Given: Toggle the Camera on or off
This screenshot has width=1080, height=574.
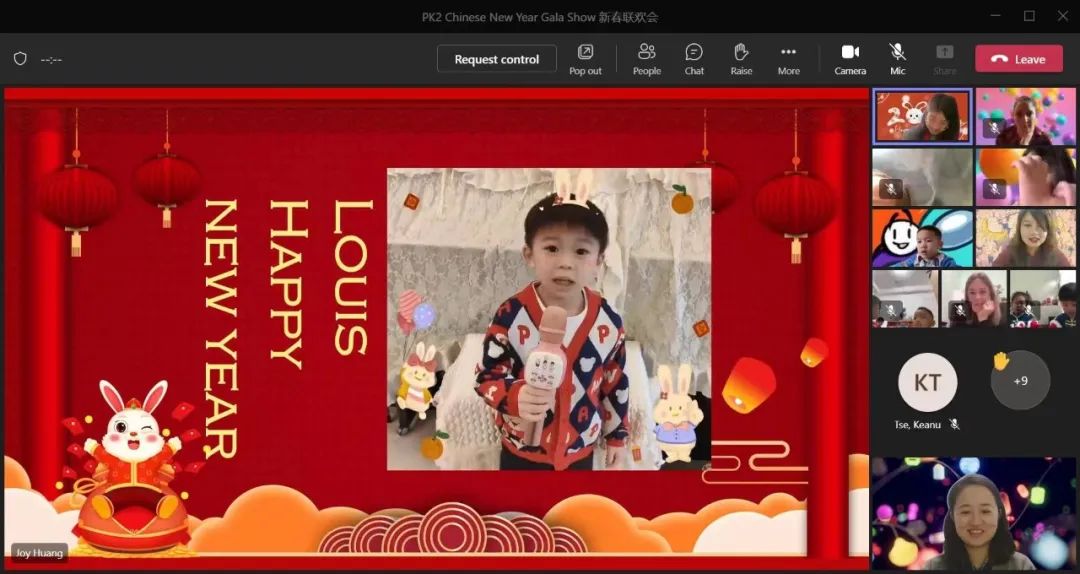Looking at the screenshot, I should pos(850,59).
